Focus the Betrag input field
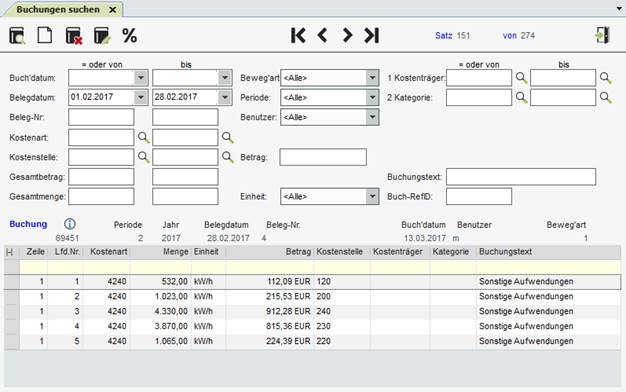Image resolution: width=626 pixels, height=392 pixels. point(323,157)
